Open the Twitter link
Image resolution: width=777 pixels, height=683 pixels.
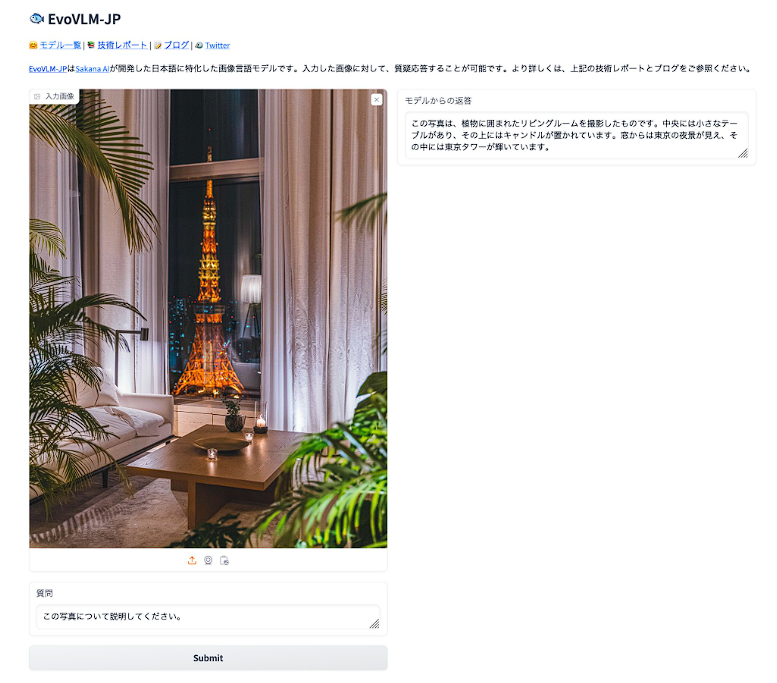coord(218,45)
